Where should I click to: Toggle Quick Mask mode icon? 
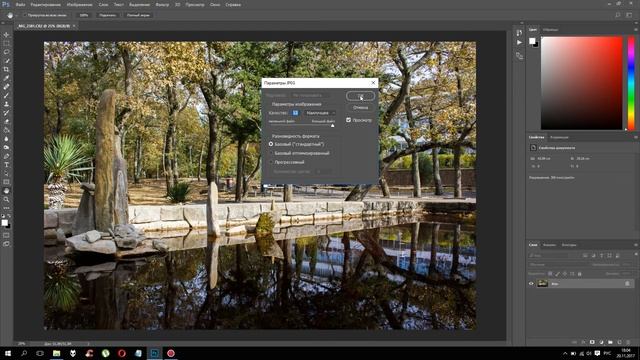coord(6,235)
